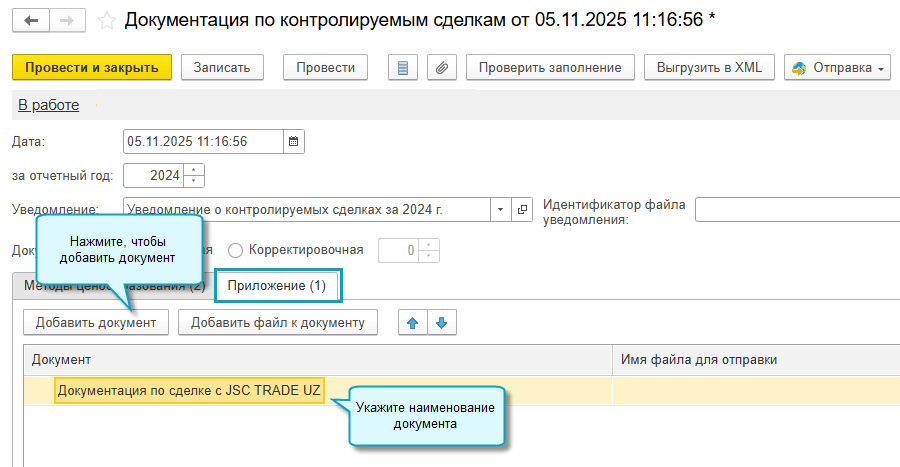Select the Документация по сделке с JSC TRADE UZ row

click(189, 391)
